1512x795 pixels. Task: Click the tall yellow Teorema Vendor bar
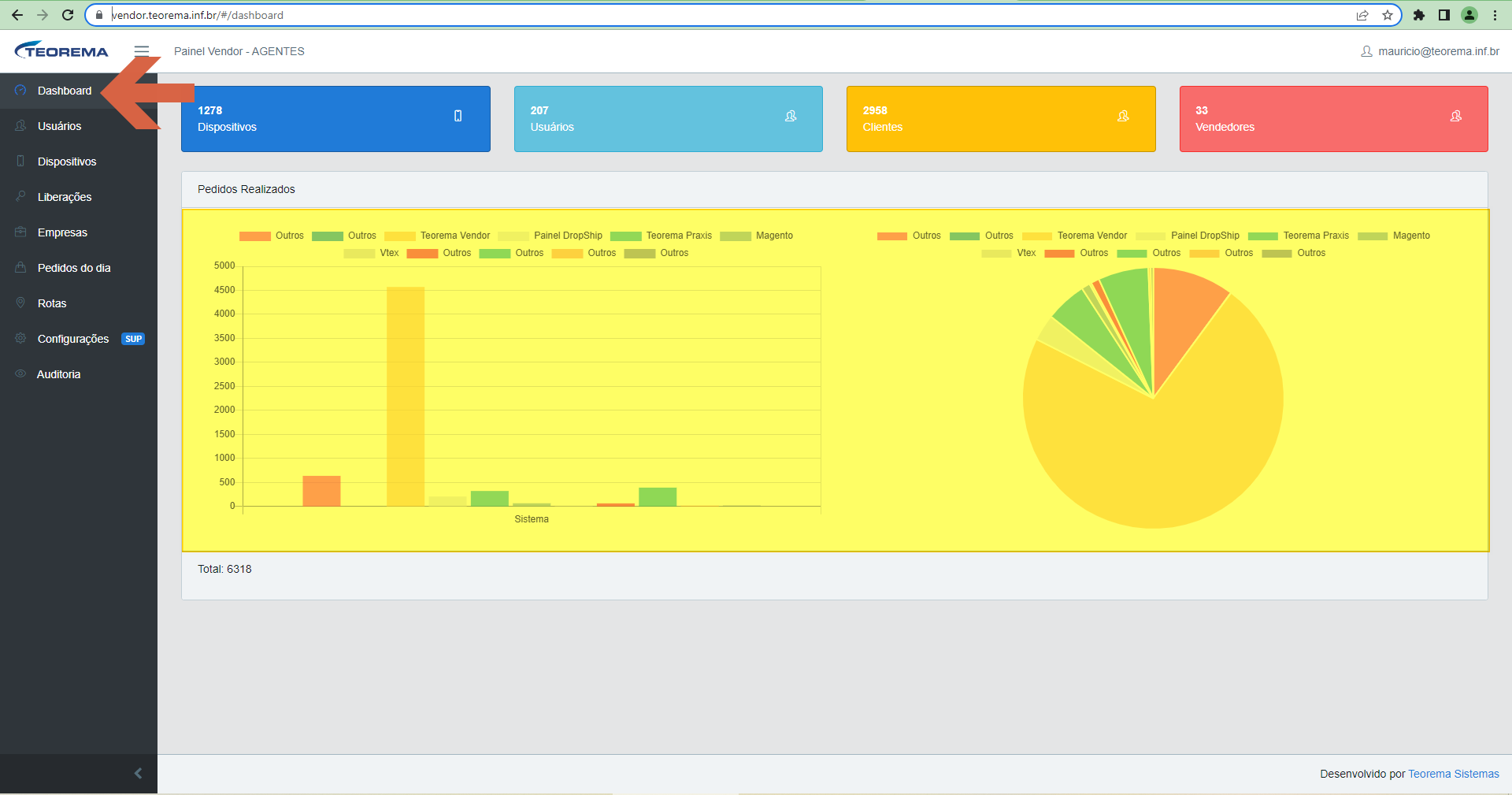(406, 396)
